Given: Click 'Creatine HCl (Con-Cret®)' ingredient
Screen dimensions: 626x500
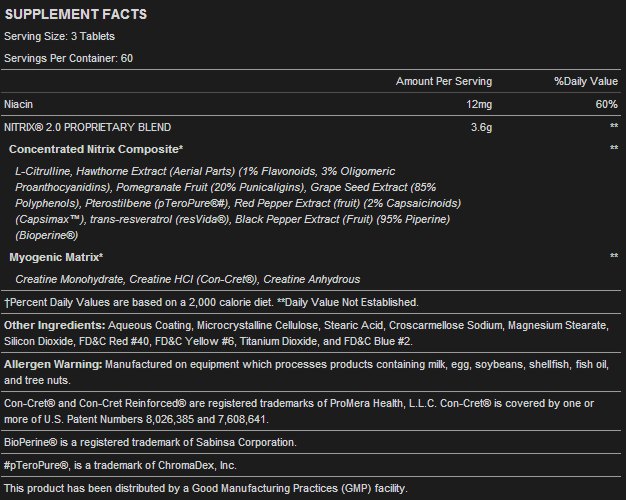Looking at the screenshot, I should (x=194, y=279).
